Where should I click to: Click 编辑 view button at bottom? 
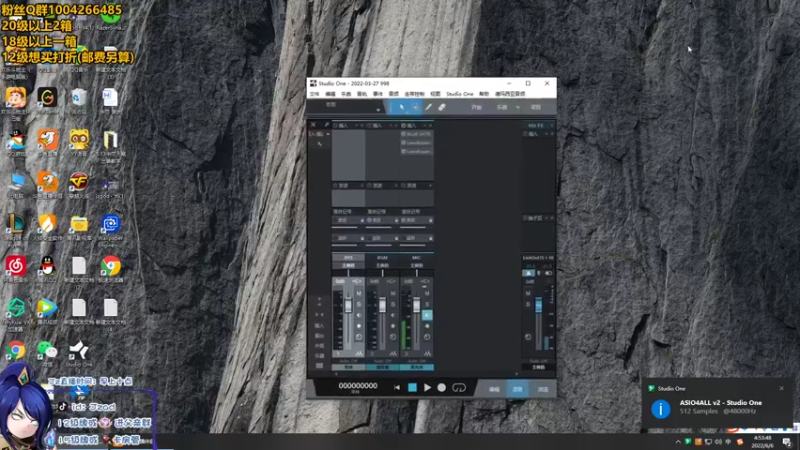[494, 389]
